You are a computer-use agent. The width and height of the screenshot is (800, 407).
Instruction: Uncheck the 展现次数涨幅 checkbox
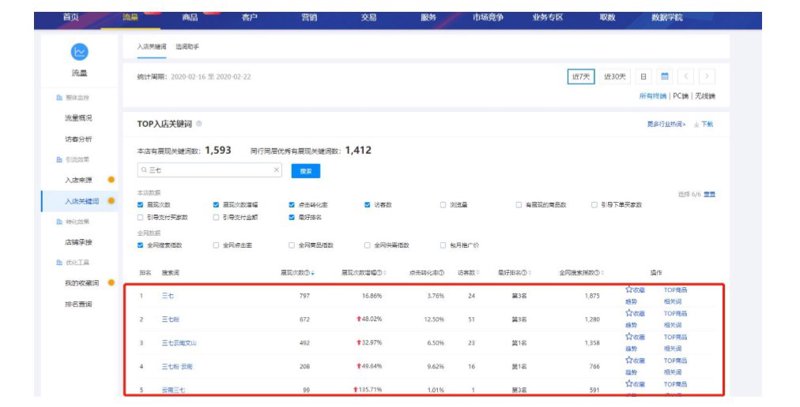[x=216, y=205]
